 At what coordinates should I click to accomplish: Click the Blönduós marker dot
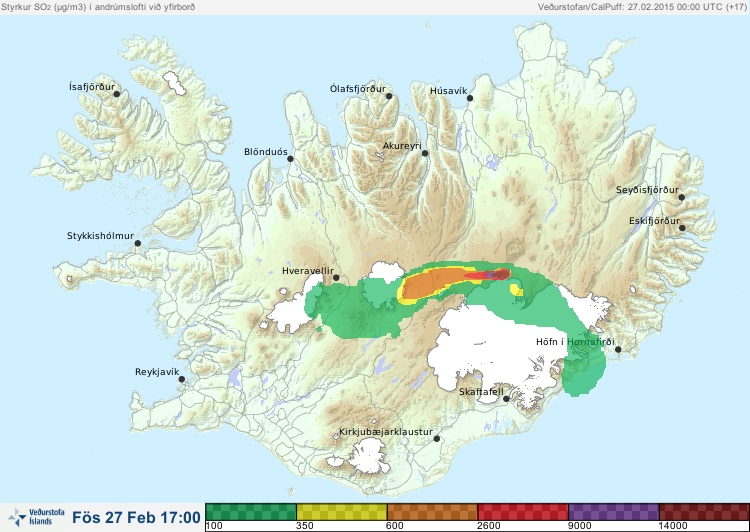tap(290, 159)
